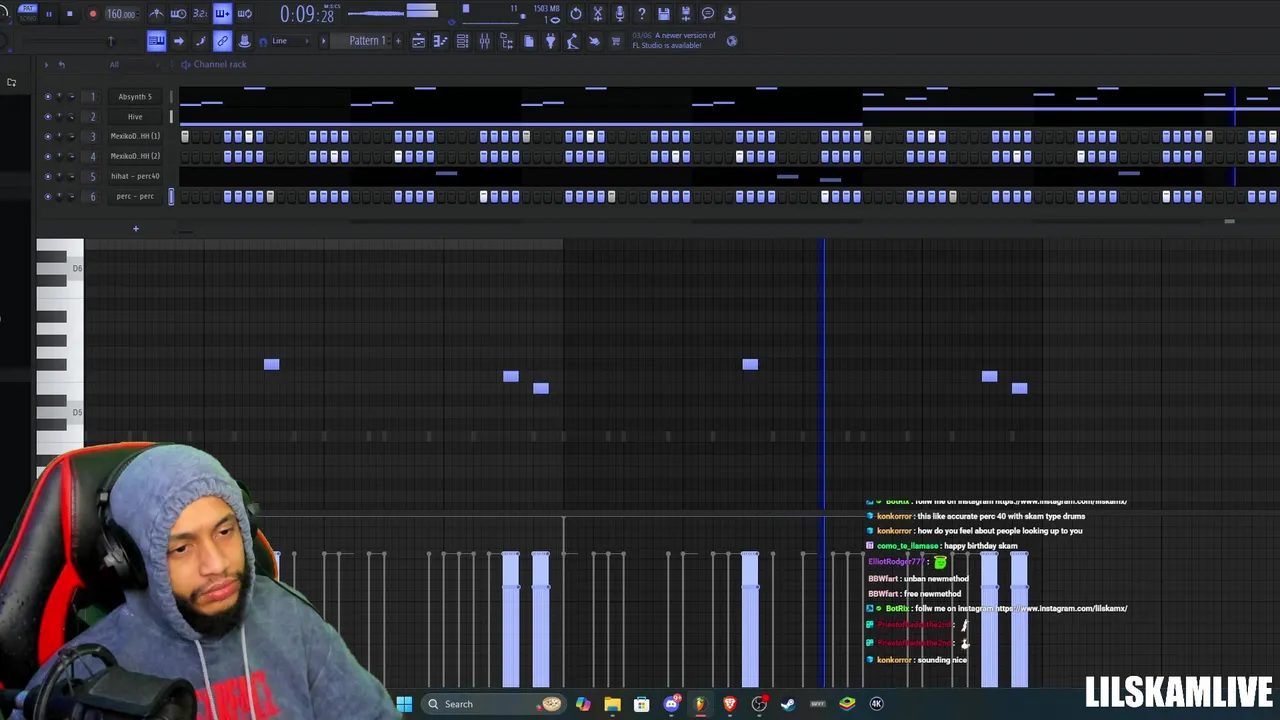Click the stamp tool icon

244,41
